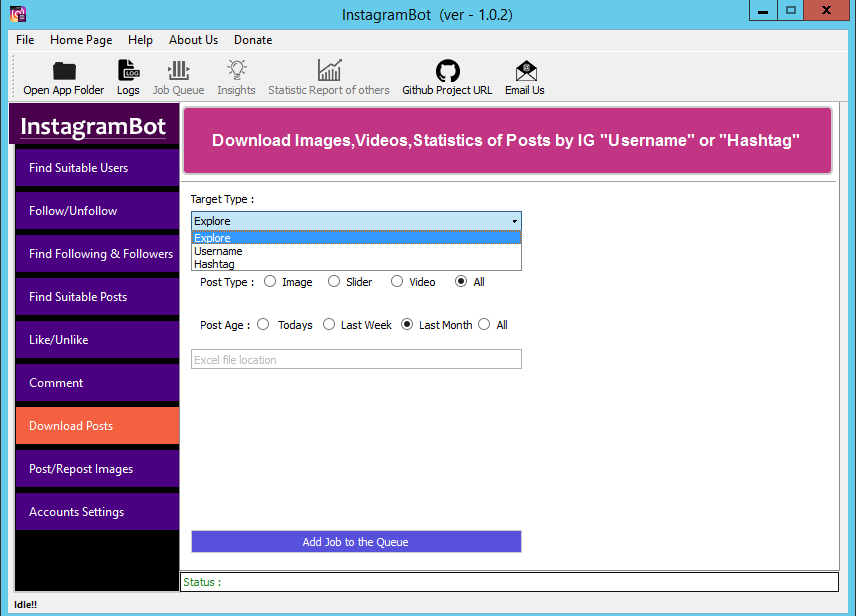Select Image post type radio button
Viewport: 856px width, 616px height.
click(x=270, y=281)
